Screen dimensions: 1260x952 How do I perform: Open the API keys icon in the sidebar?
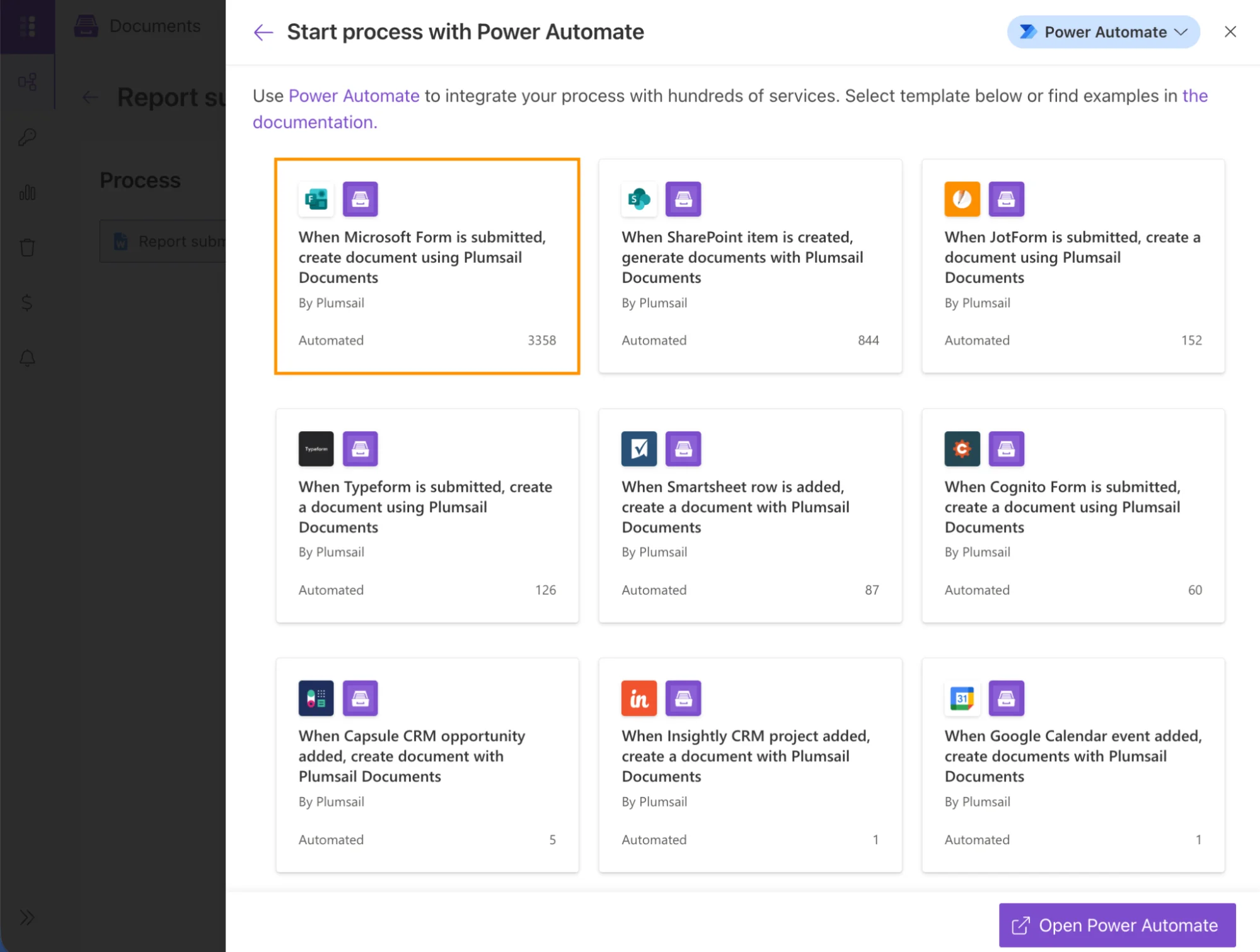click(27, 137)
